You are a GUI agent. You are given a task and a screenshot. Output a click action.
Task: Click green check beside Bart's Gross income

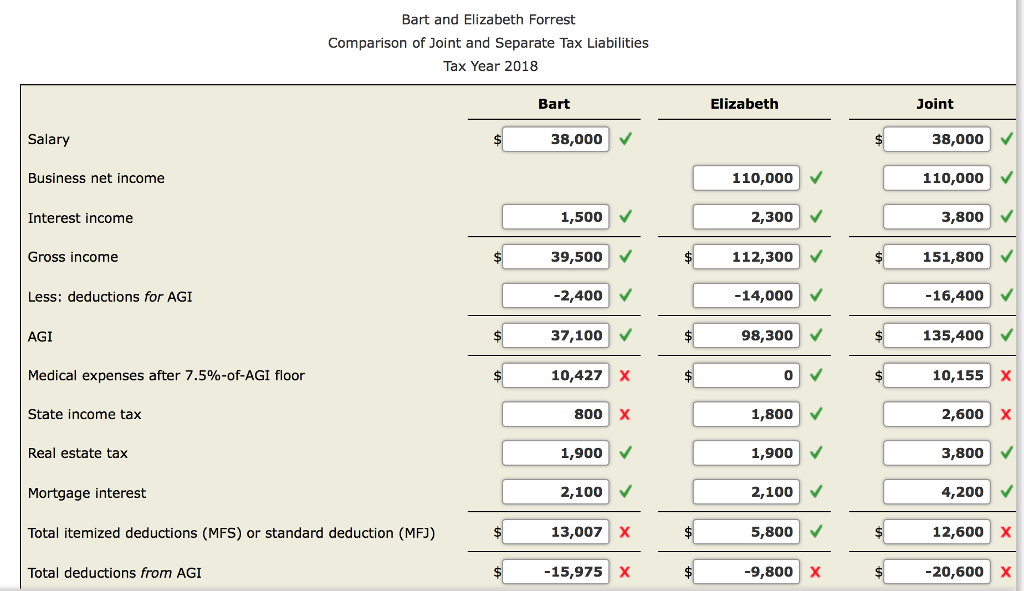pyautogui.click(x=626, y=256)
